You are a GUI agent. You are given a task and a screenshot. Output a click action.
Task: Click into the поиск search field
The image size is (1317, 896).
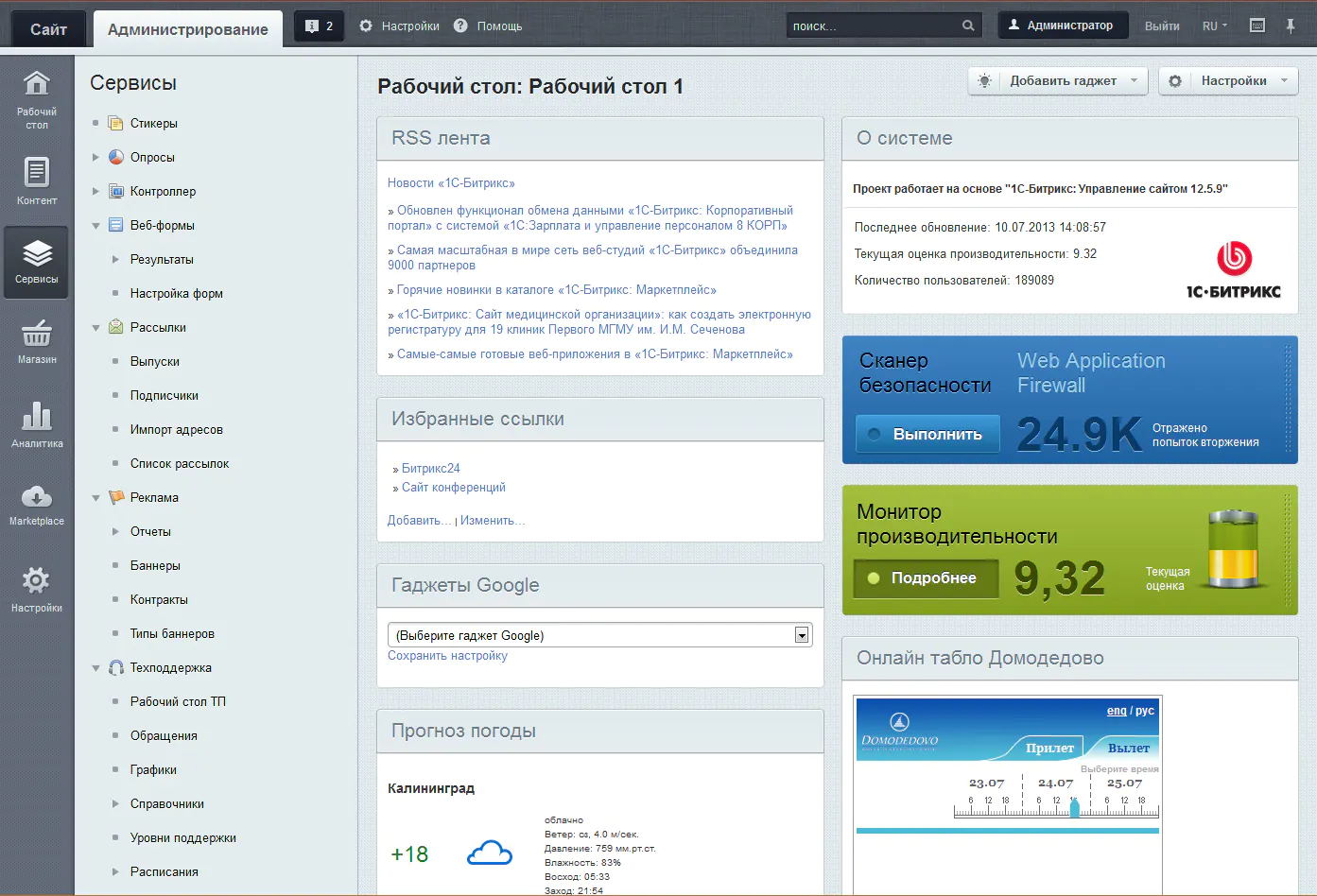coord(875,26)
